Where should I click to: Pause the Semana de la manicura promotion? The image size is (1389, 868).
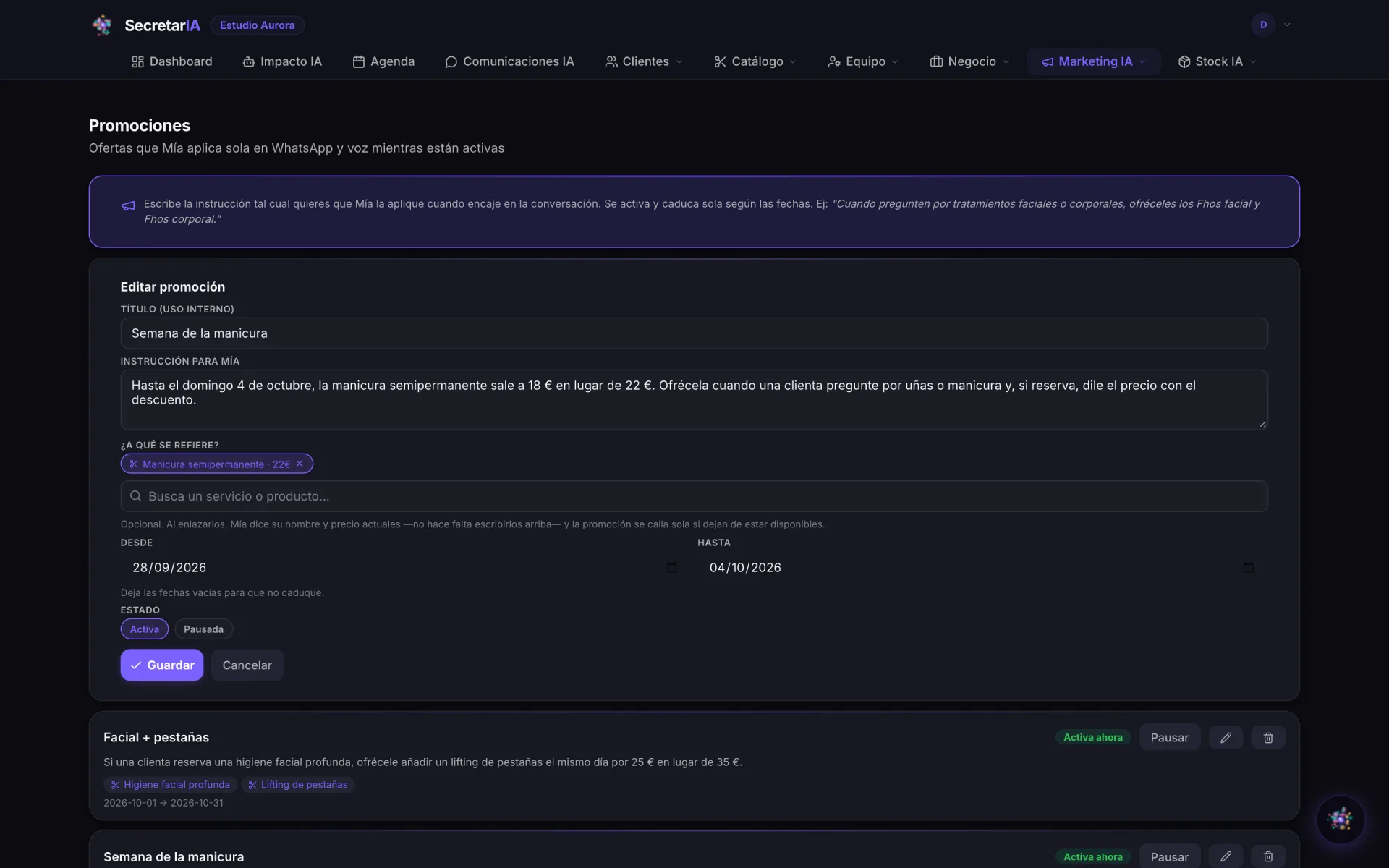(1169, 856)
